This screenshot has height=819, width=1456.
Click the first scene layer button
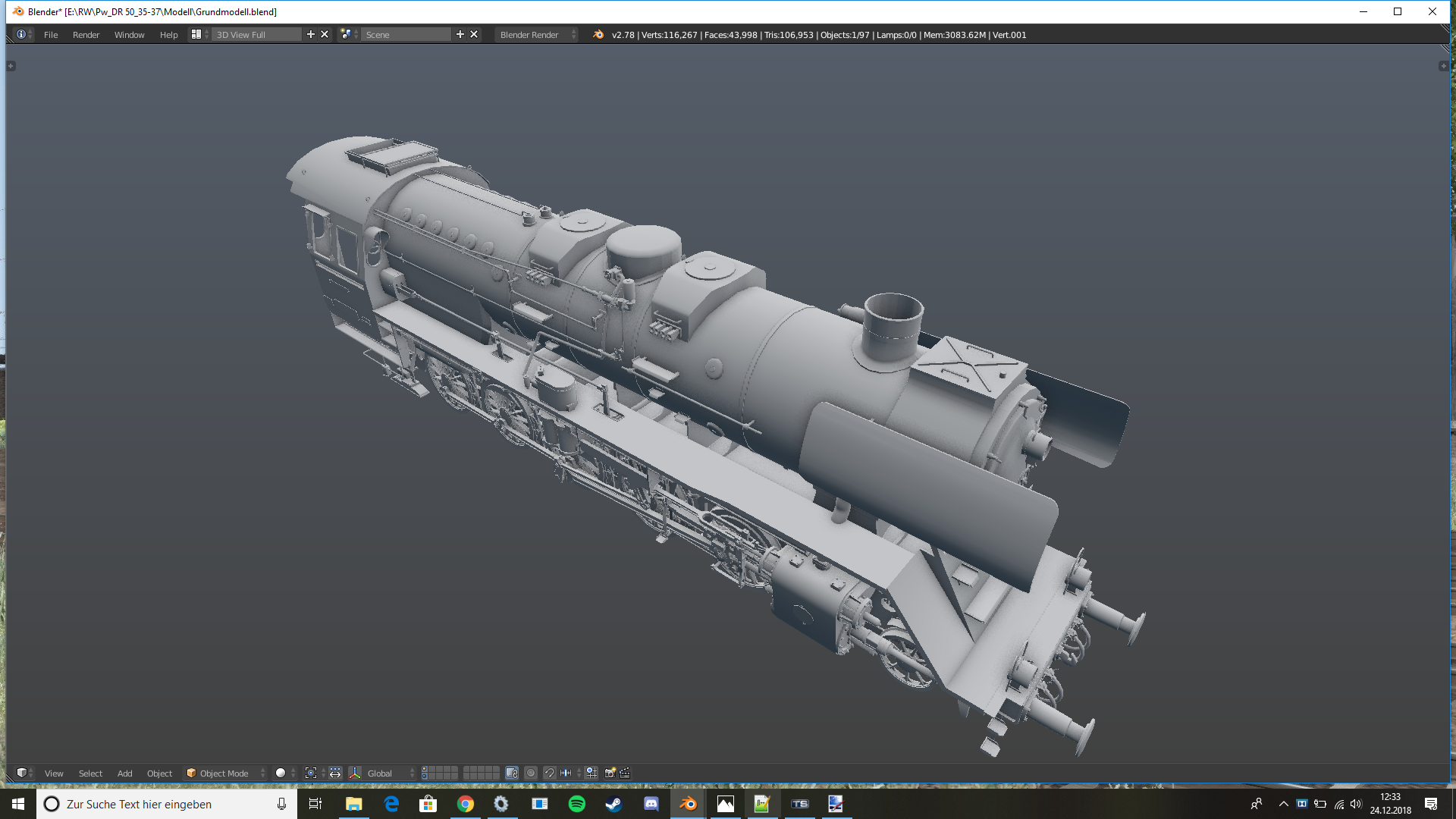tap(425, 770)
